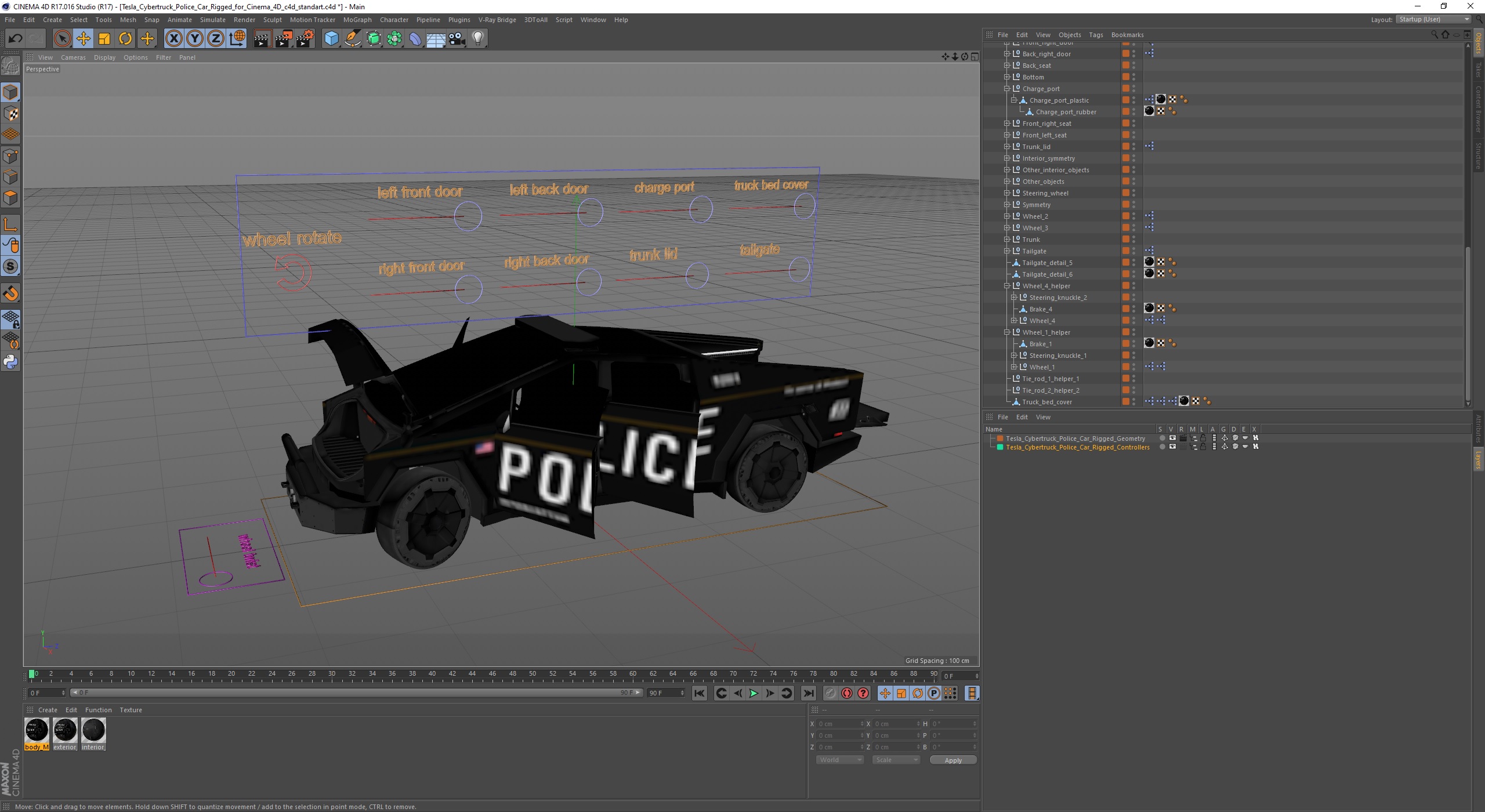The height and width of the screenshot is (812, 1485).
Task: Open the Layout Startup (User) dropdown
Action: pyautogui.click(x=1433, y=19)
